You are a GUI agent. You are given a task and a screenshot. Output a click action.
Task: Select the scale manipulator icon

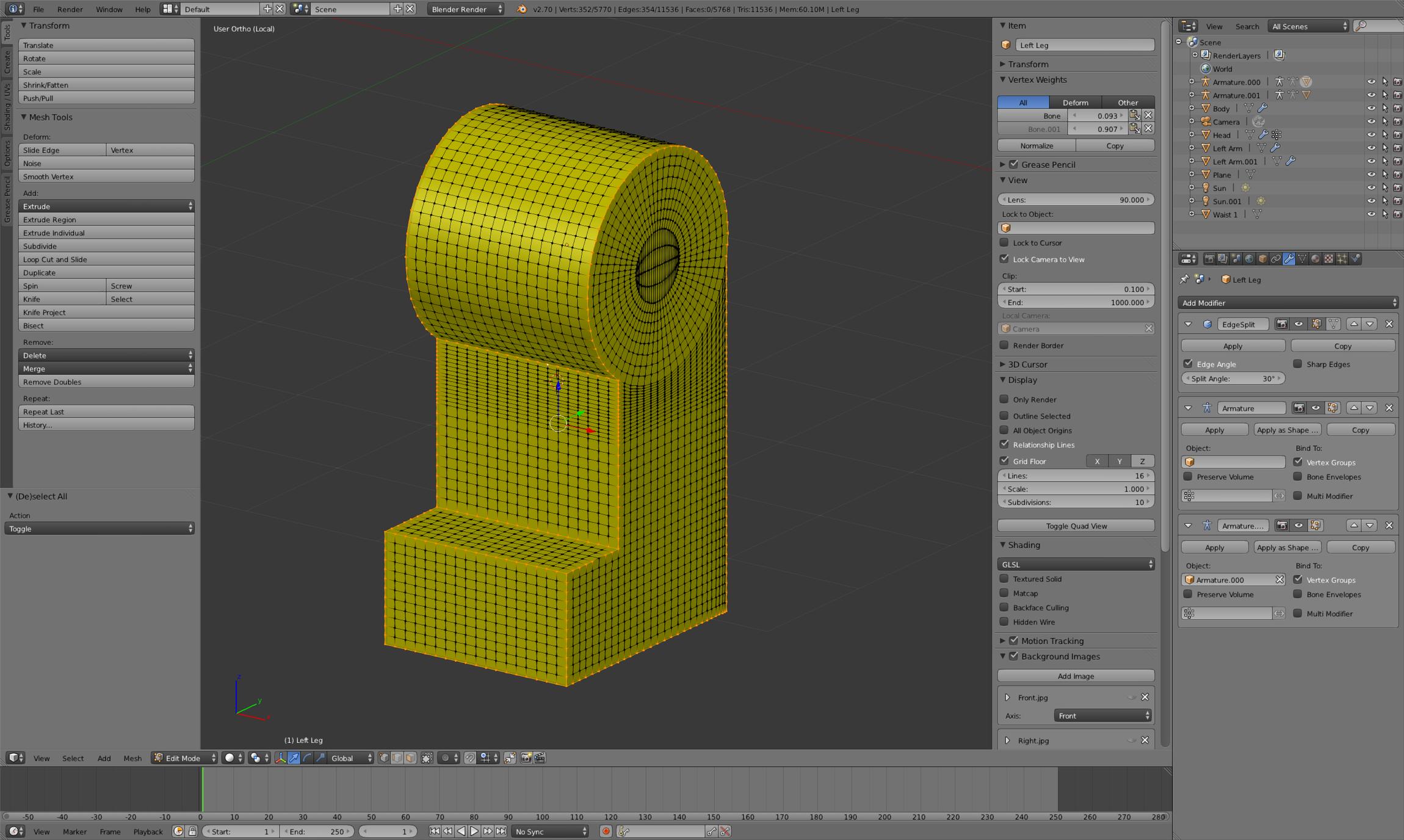(320, 758)
